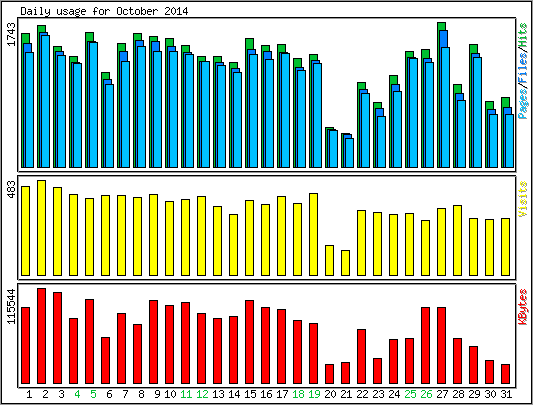Image resolution: width=533 pixels, height=405 pixels.
Task: Click day 27 on the x-axis
Action: 442,394
